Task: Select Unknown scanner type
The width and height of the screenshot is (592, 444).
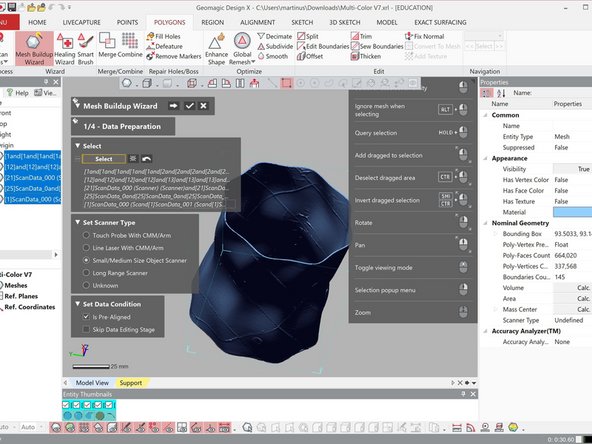Action: click(x=86, y=285)
